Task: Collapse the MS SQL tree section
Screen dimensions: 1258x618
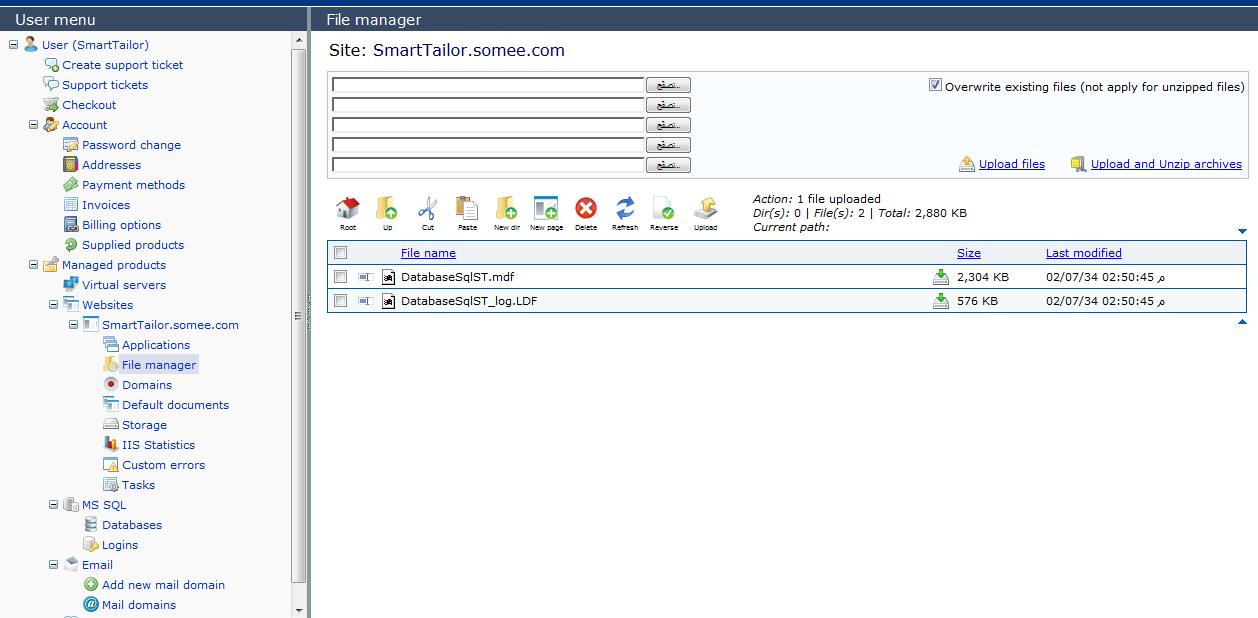Action: (x=54, y=505)
